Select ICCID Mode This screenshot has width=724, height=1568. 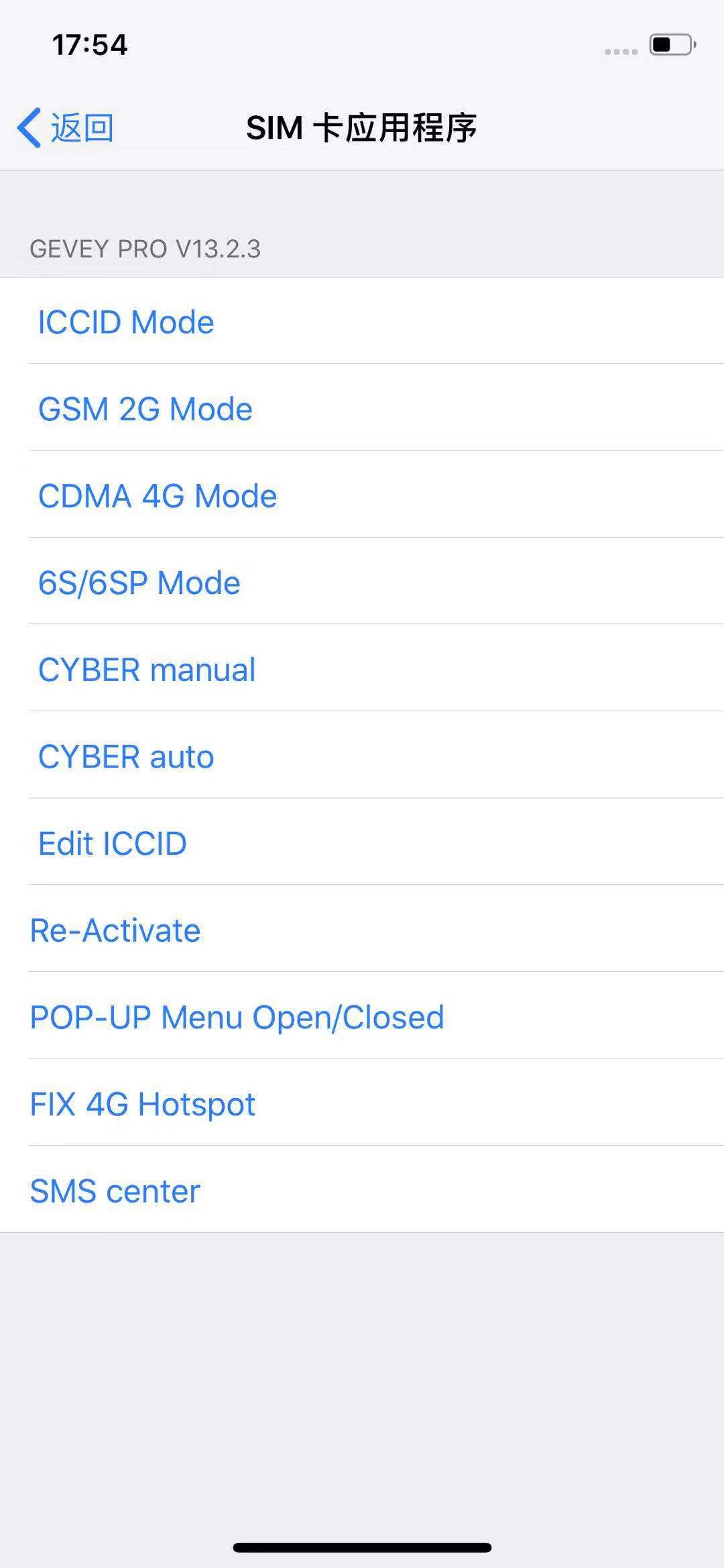(126, 322)
